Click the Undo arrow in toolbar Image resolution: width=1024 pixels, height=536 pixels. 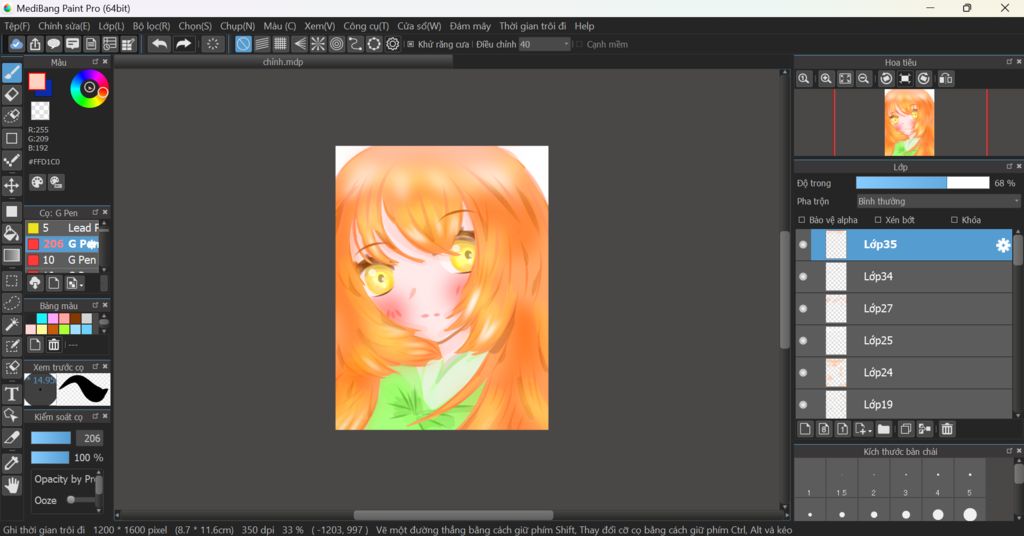[x=159, y=44]
